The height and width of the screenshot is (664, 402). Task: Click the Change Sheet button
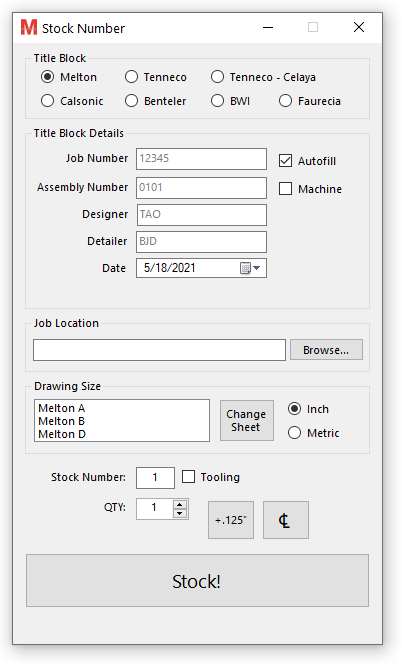(x=247, y=421)
